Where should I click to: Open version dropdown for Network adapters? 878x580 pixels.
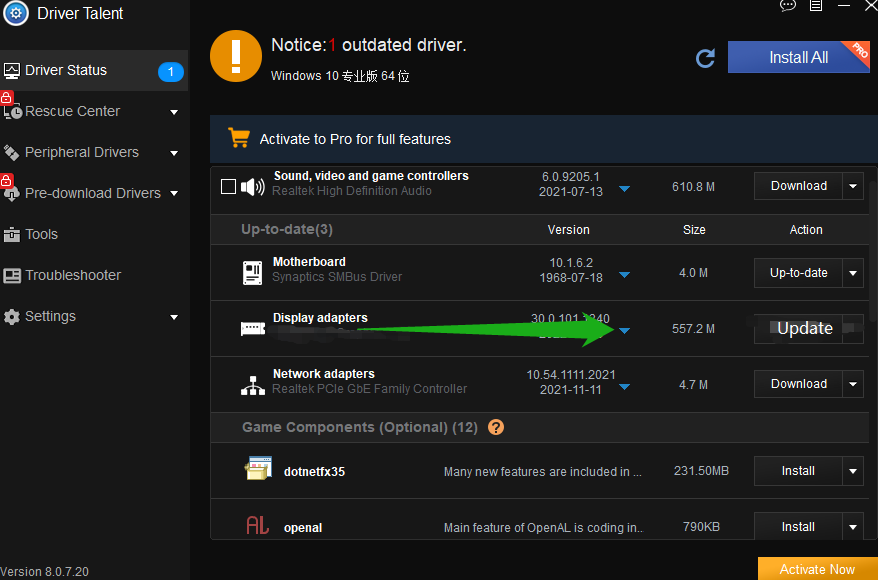pos(624,387)
